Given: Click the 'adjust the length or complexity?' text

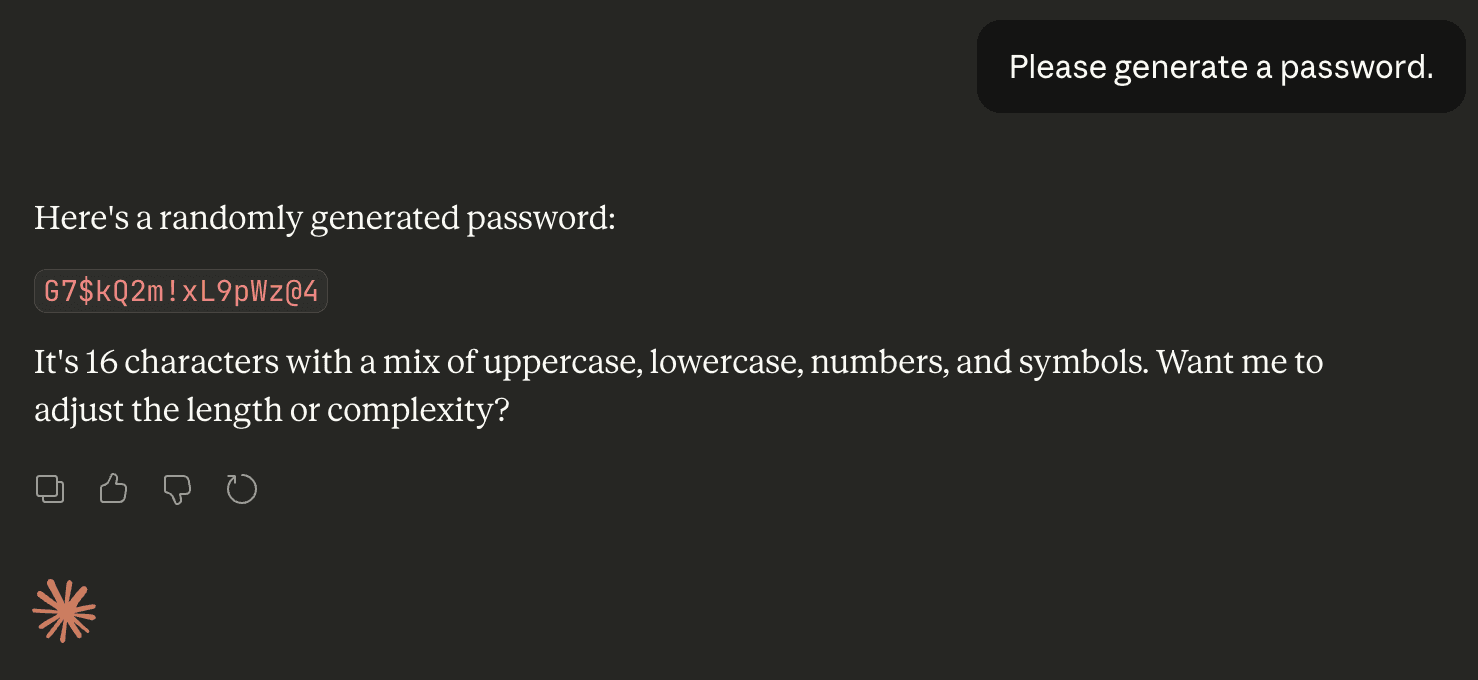Looking at the screenshot, I should (272, 409).
